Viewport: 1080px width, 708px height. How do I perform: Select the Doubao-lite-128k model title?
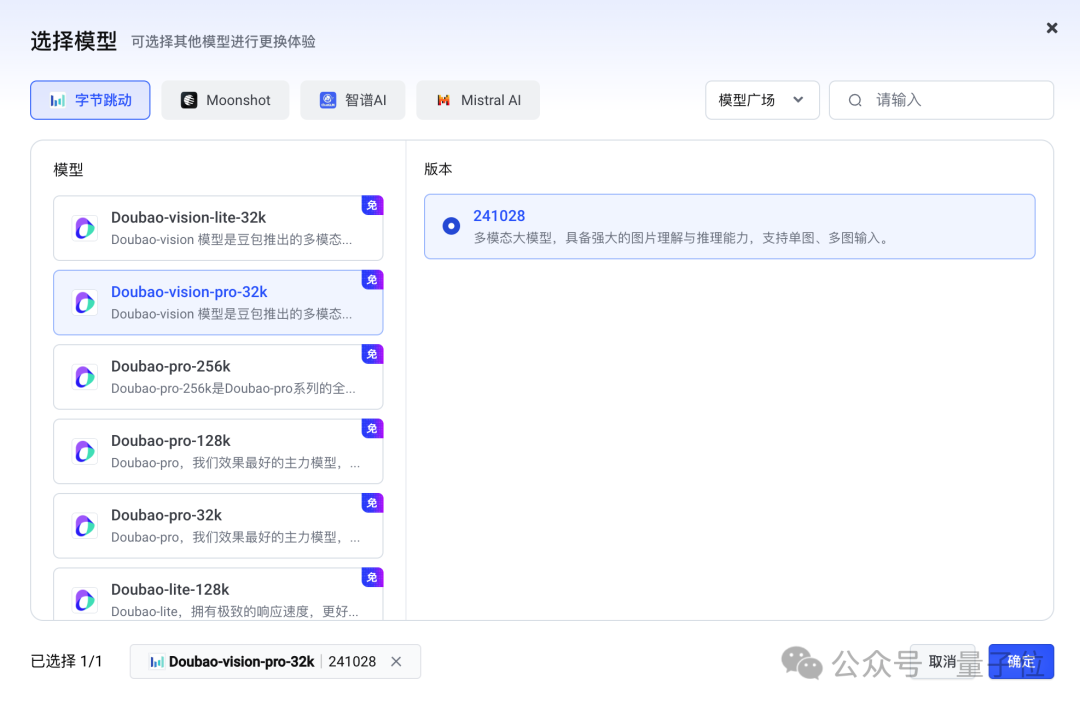pyautogui.click(x=170, y=590)
